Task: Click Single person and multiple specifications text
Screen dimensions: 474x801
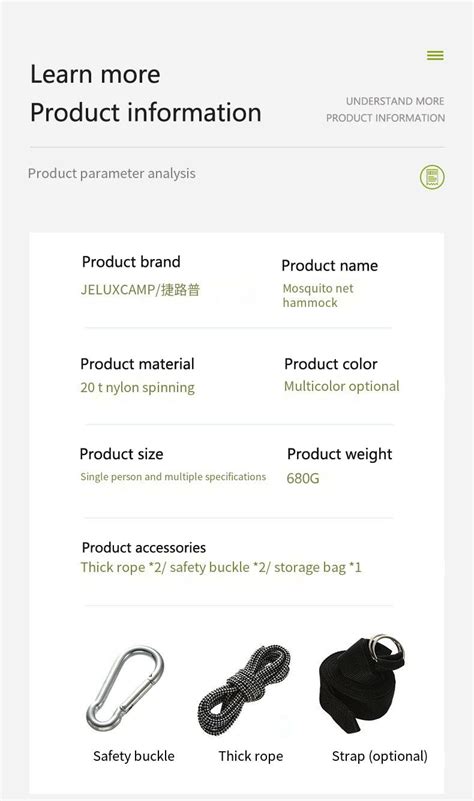Action: point(173,477)
